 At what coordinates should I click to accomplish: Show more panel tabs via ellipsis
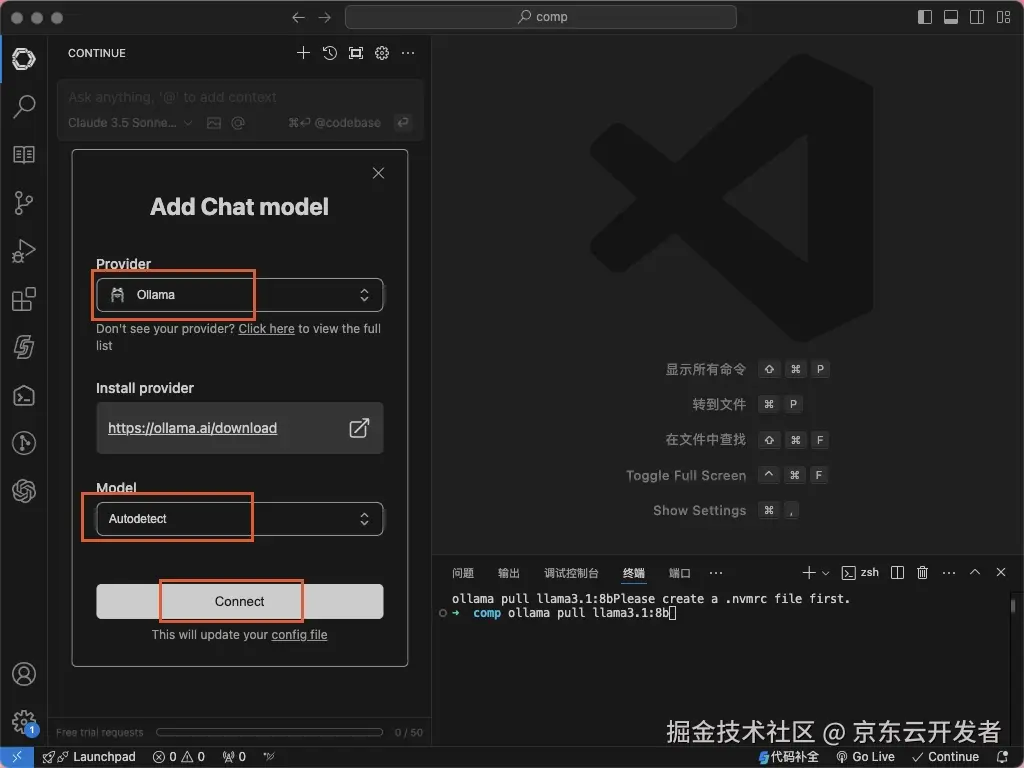pyautogui.click(x=716, y=573)
